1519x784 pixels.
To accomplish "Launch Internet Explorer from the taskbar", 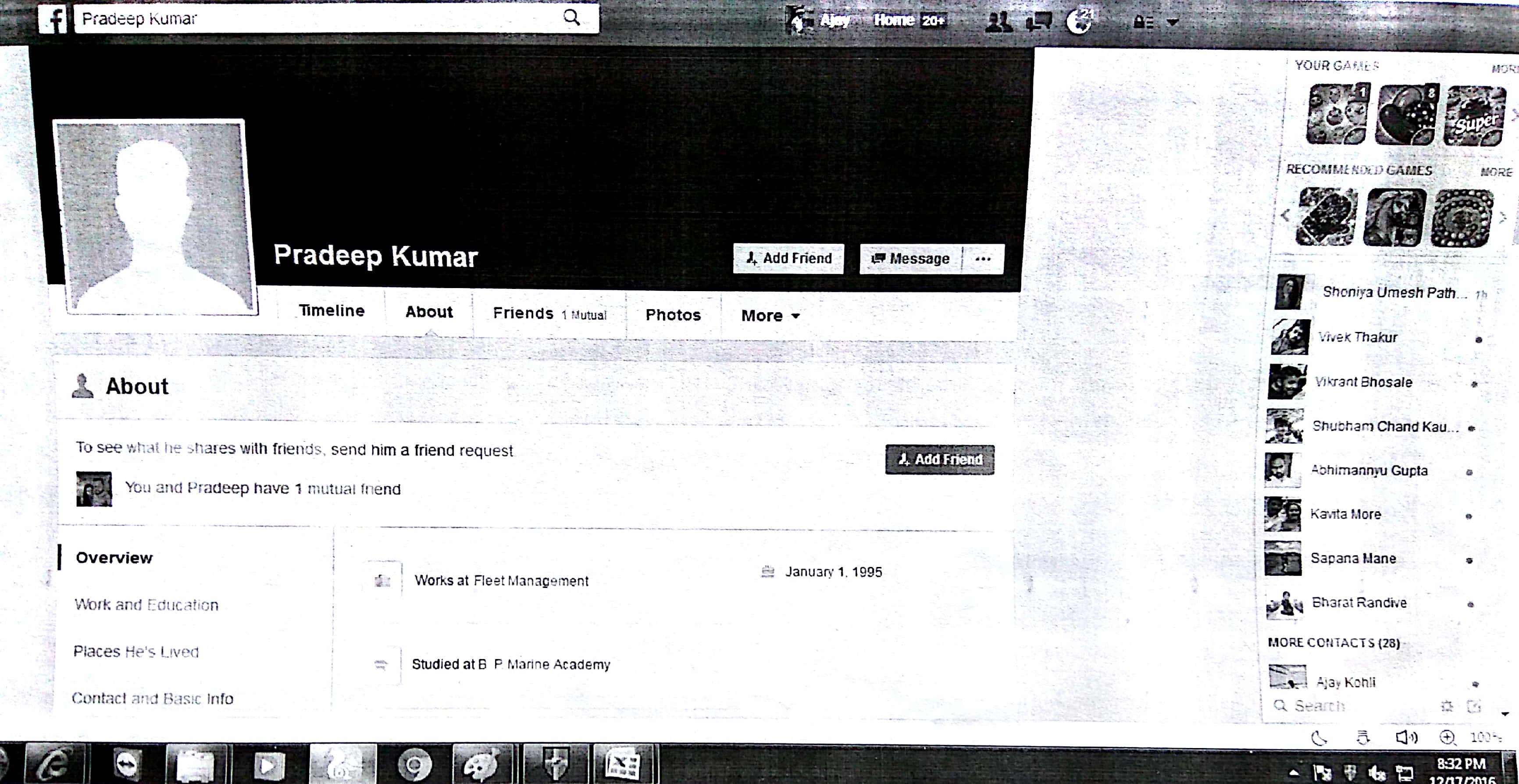I will coord(55,765).
